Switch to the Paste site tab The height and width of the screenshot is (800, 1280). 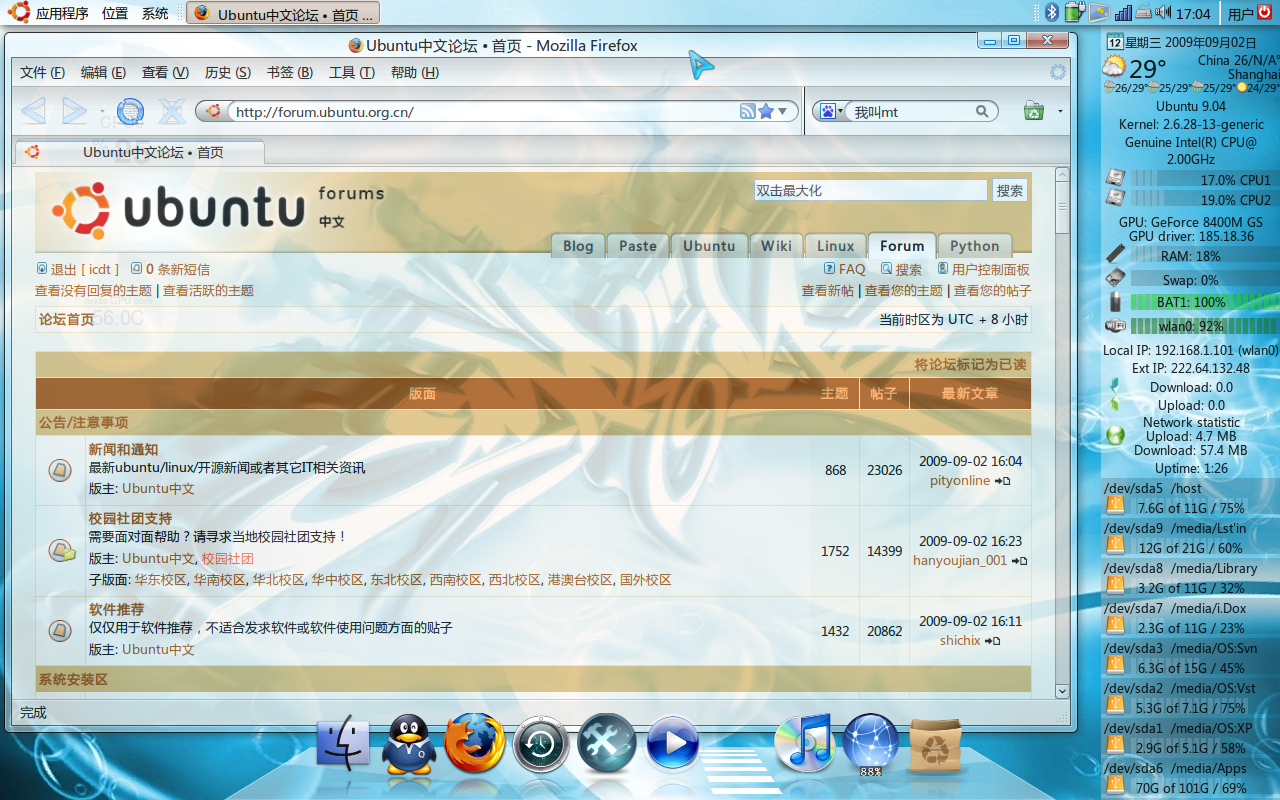pos(638,246)
